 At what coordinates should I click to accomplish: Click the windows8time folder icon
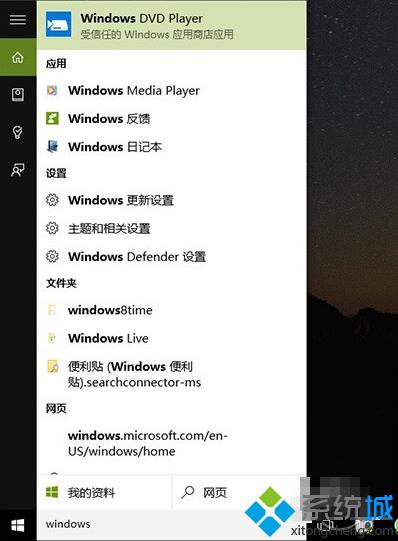52,310
